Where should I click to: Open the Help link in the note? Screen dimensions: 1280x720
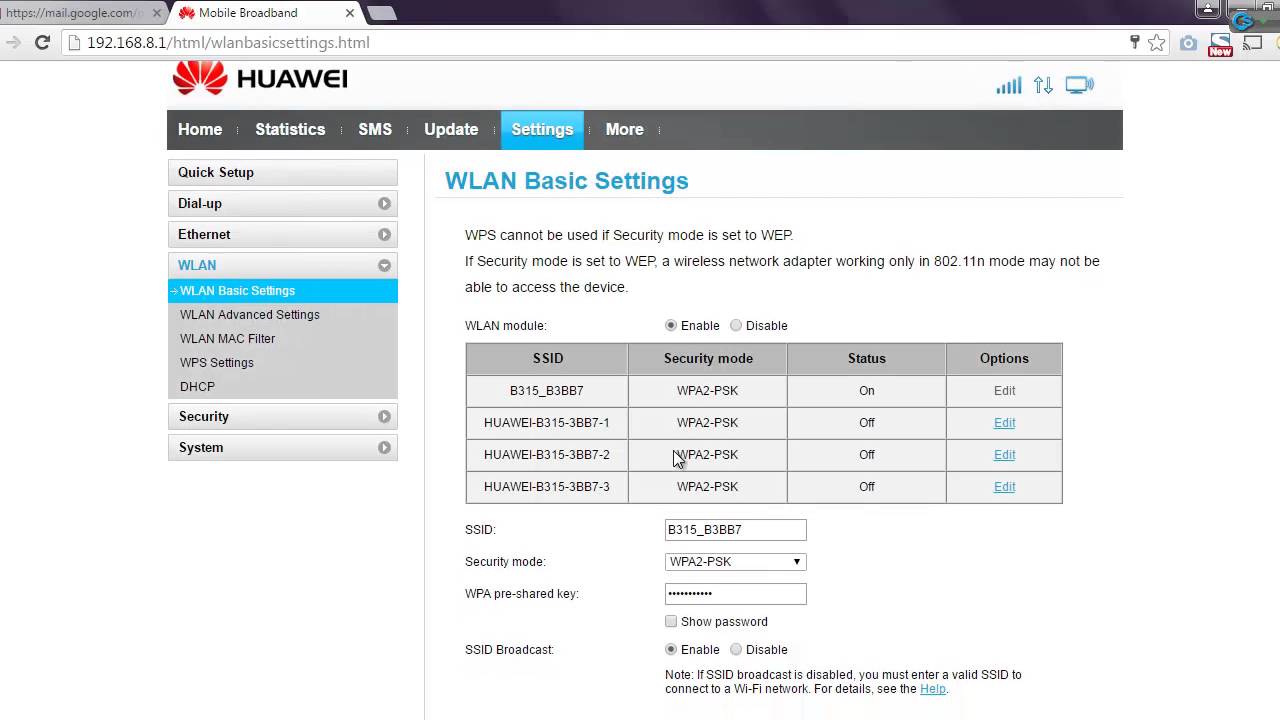932,689
